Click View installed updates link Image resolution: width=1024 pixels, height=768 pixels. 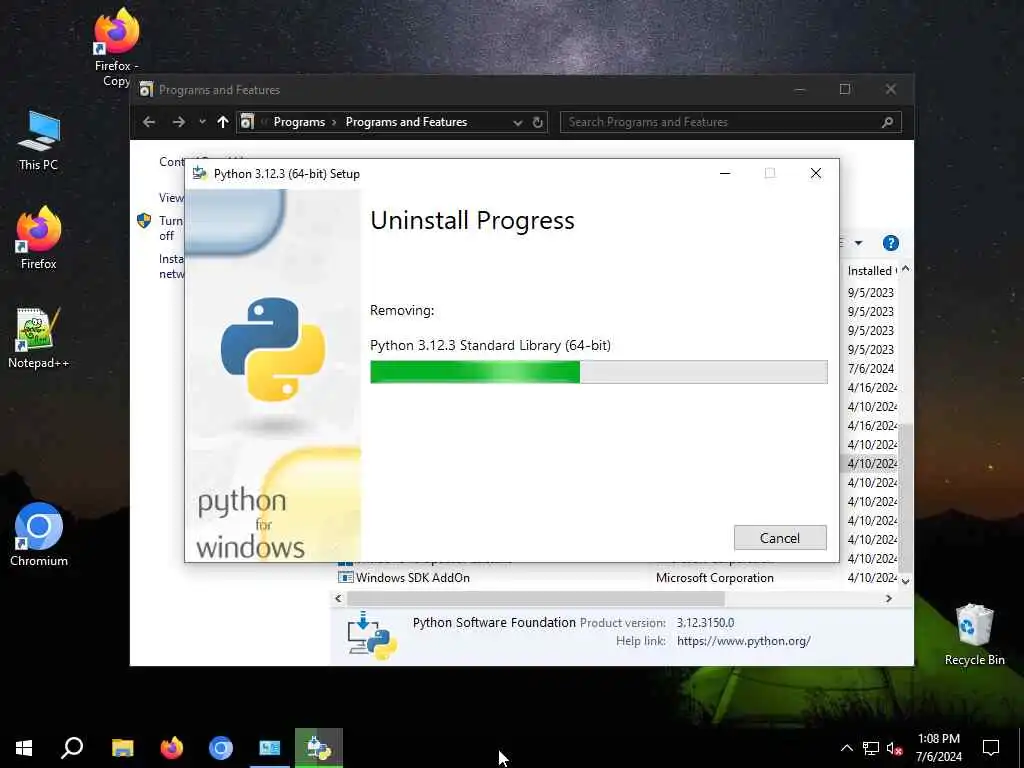[x=171, y=197]
